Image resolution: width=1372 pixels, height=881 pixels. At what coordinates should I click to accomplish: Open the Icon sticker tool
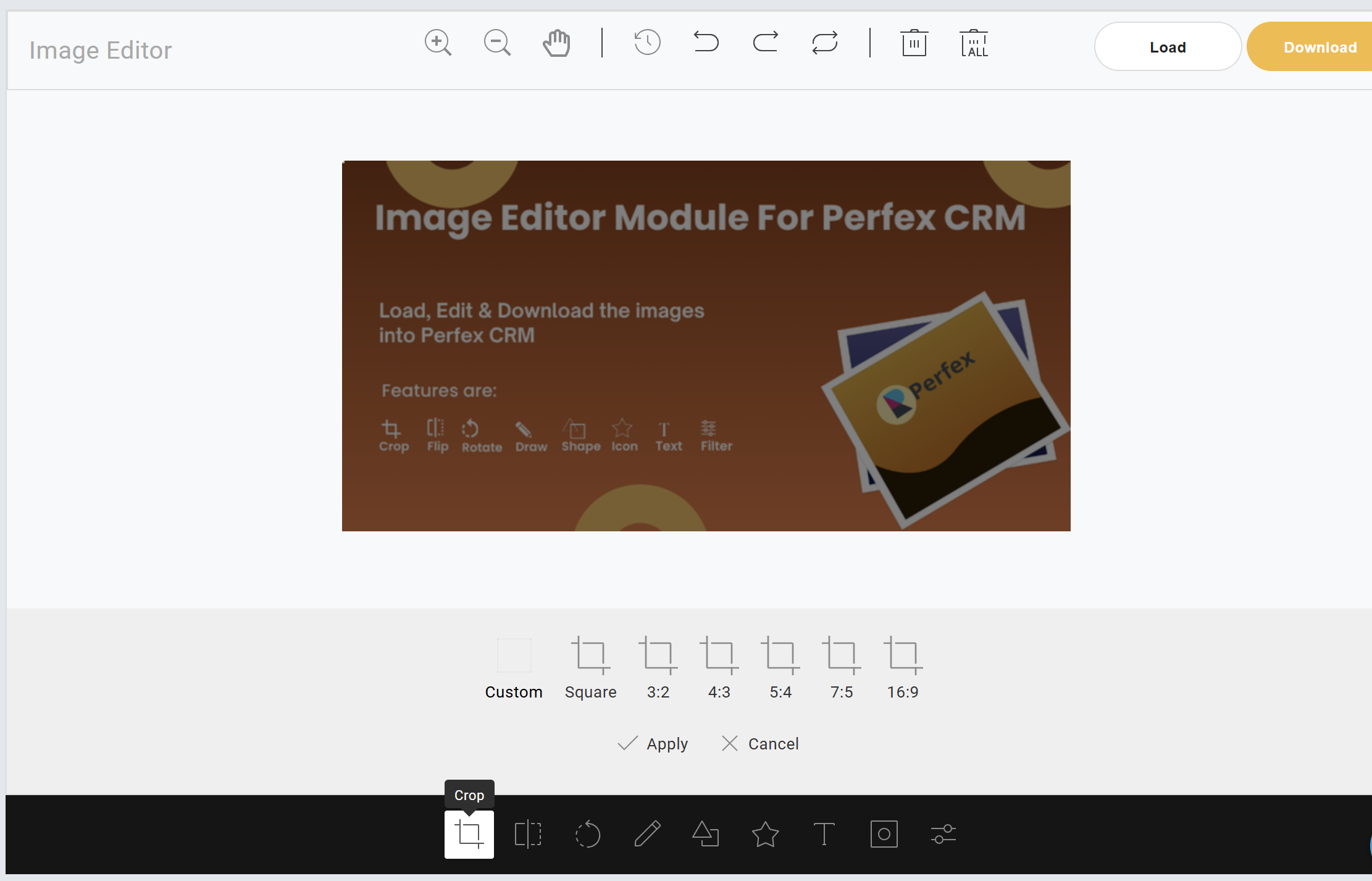765,834
